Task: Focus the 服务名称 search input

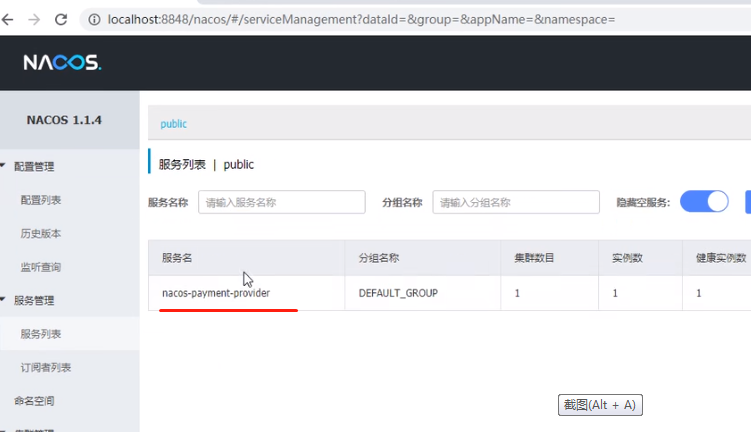Action: [282, 202]
